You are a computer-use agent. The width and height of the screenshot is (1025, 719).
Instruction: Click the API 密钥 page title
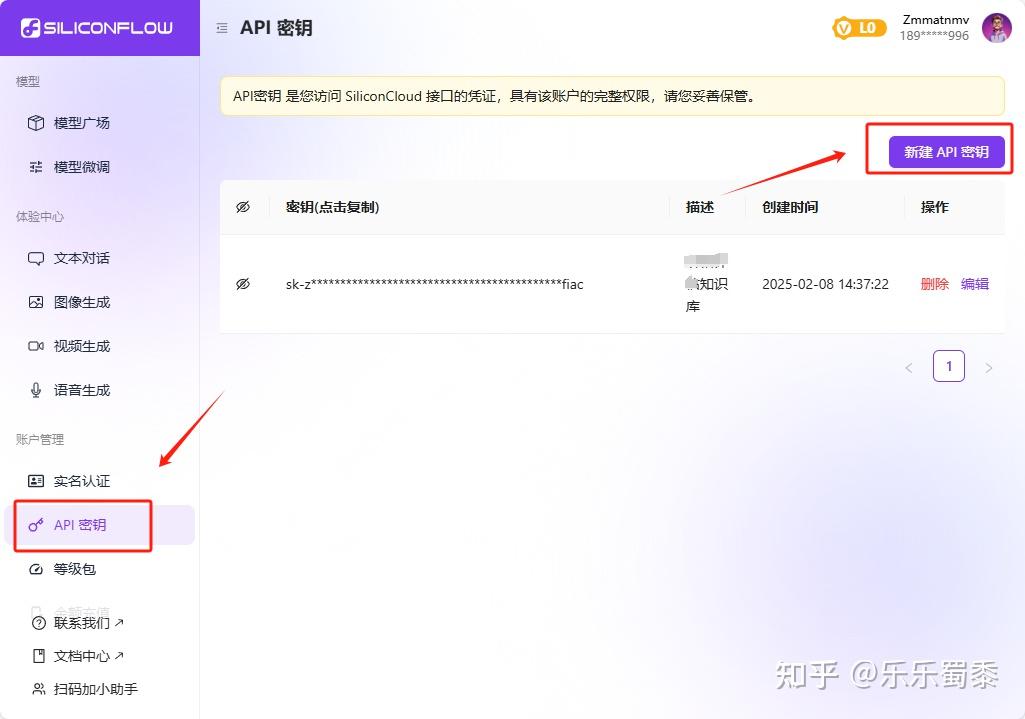coord(276,28)
